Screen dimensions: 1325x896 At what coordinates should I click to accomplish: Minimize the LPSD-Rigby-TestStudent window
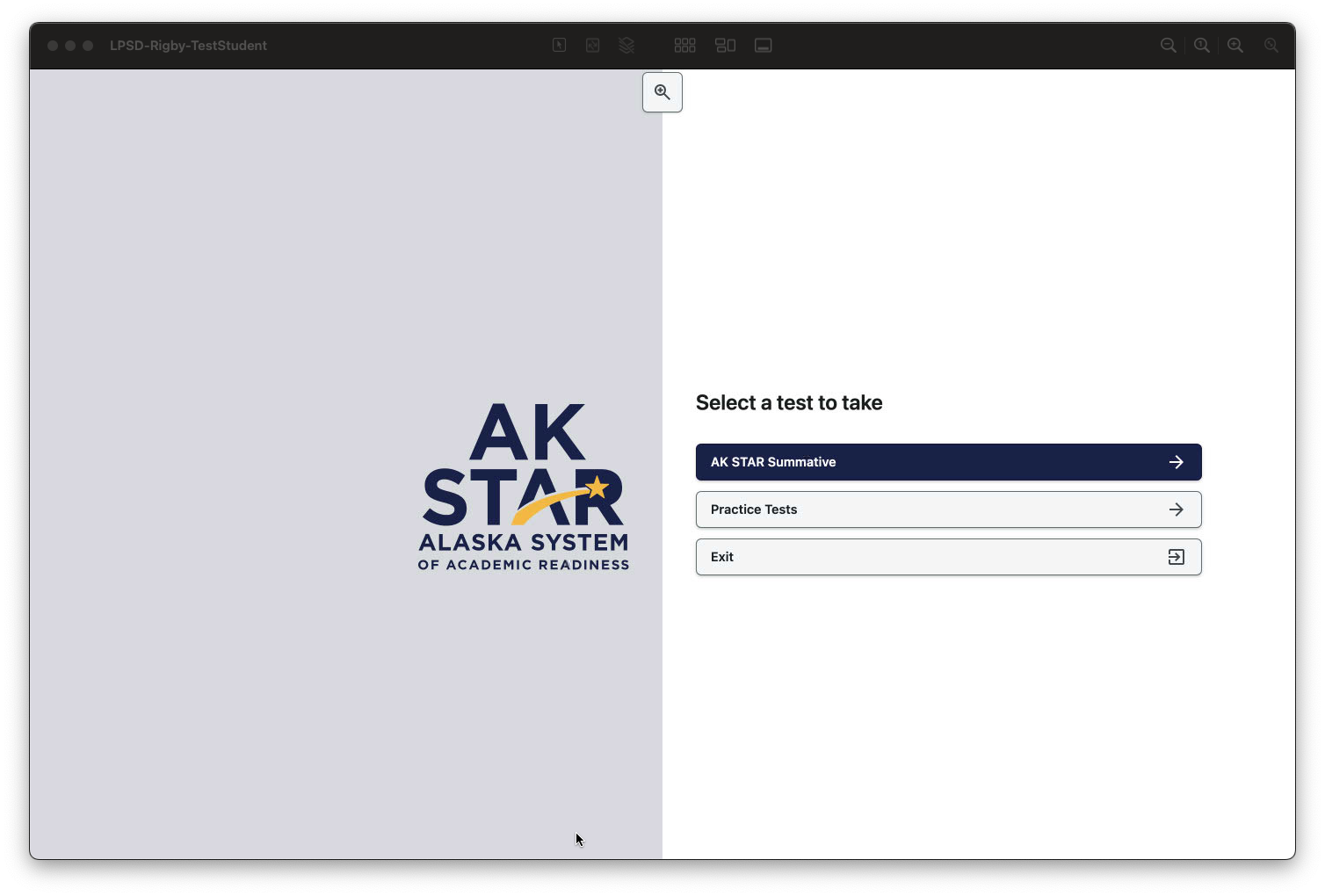pos(70,46)
